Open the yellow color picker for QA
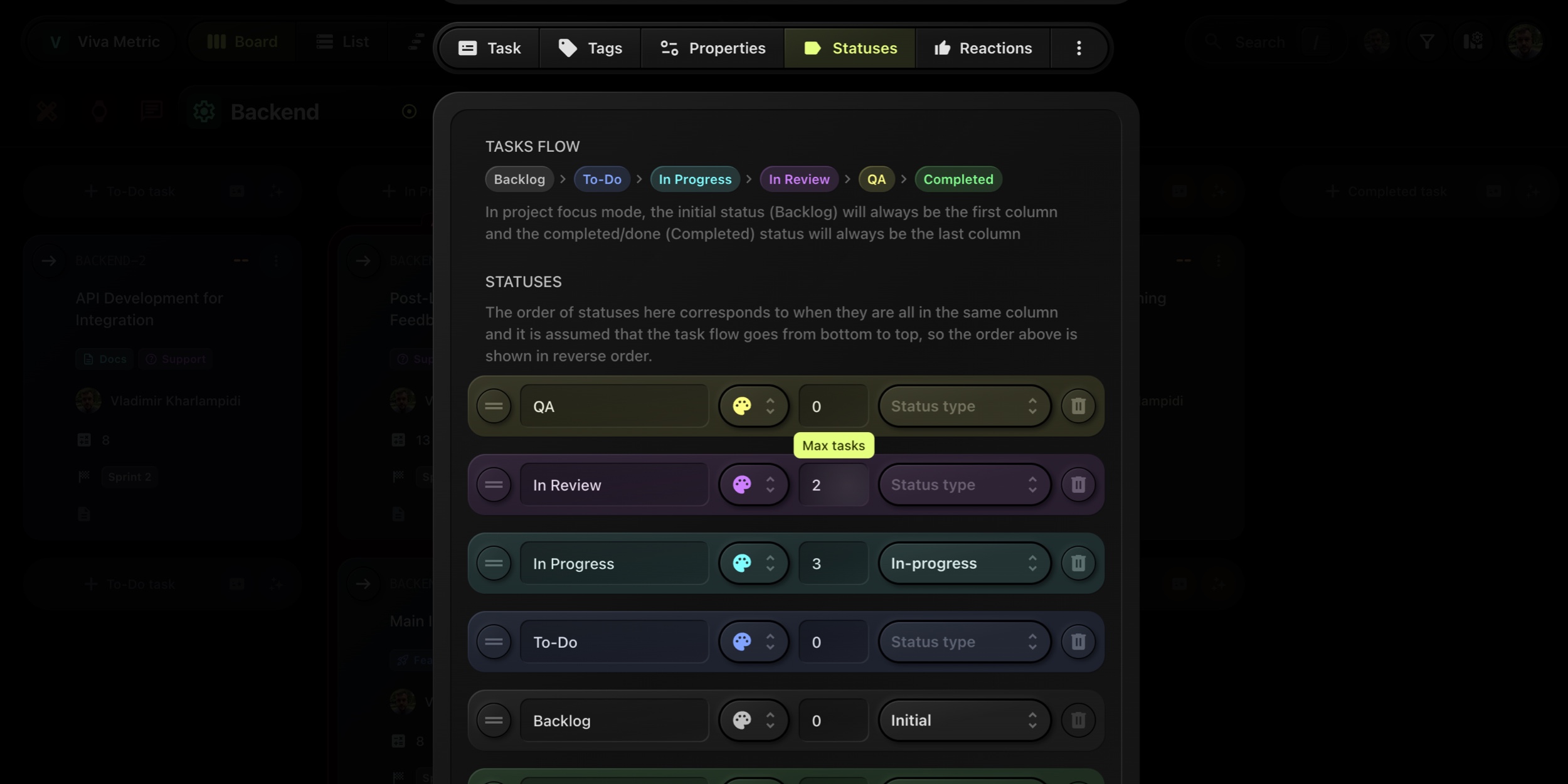 tap(753, 406)
